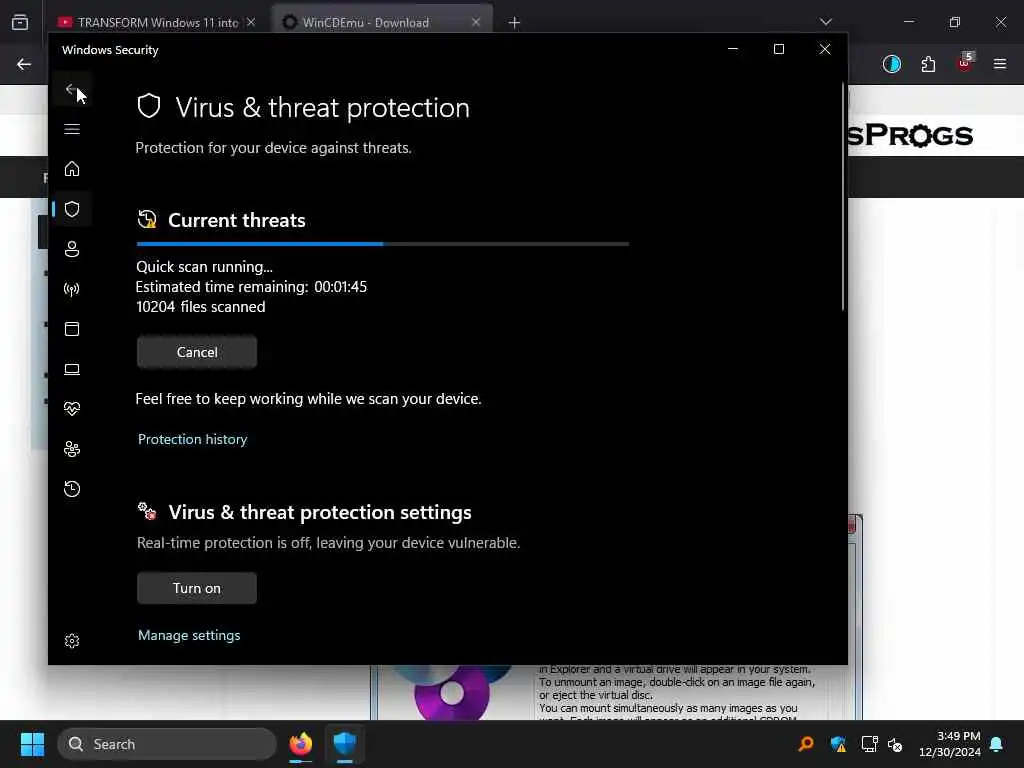1024x768 pixels.
Task: Open the Windows Security hamburger menu
Action: [72, 129]
